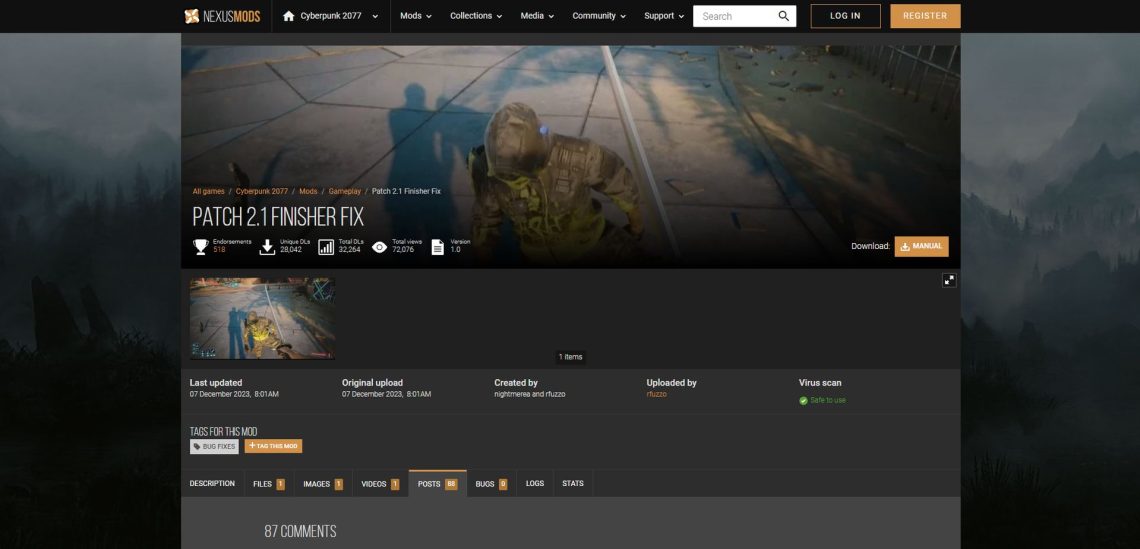Viewport: 1140px width, 549px height.
Task: Open the mod screenshot thumbnail
Action: (262, 318)
